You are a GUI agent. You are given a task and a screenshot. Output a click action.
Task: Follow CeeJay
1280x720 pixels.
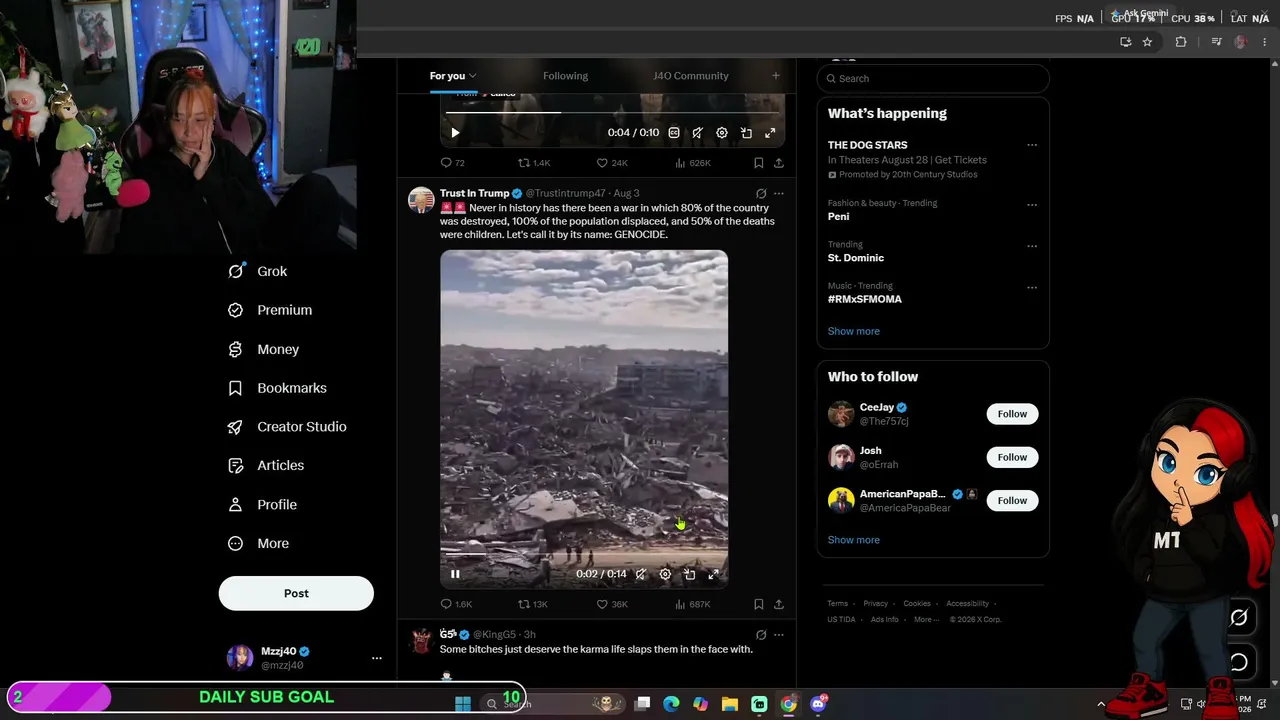[1012, 414]
